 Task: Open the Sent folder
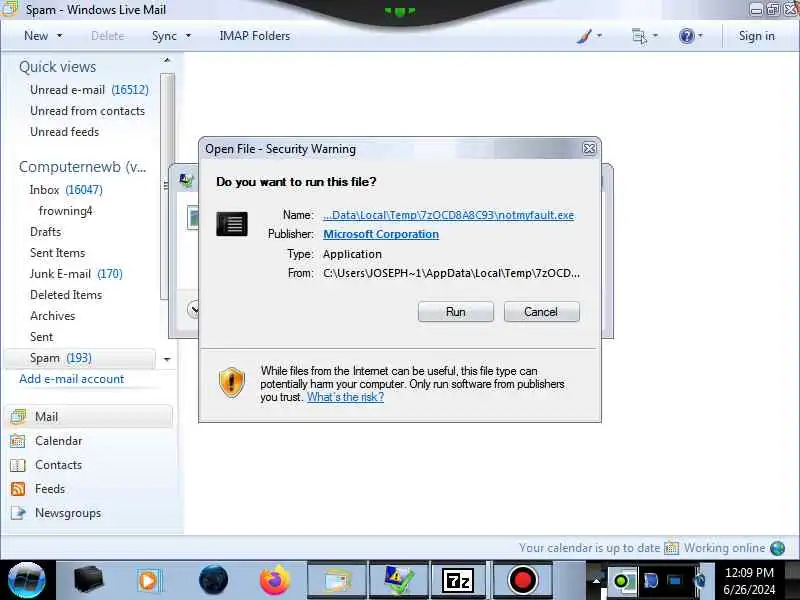pos(41,337)
